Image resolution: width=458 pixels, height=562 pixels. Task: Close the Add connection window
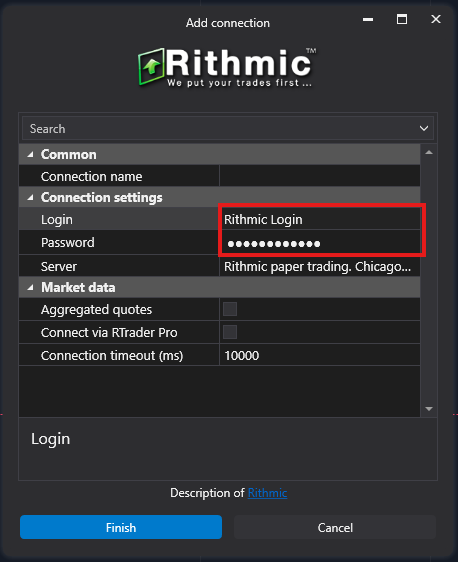436,19
